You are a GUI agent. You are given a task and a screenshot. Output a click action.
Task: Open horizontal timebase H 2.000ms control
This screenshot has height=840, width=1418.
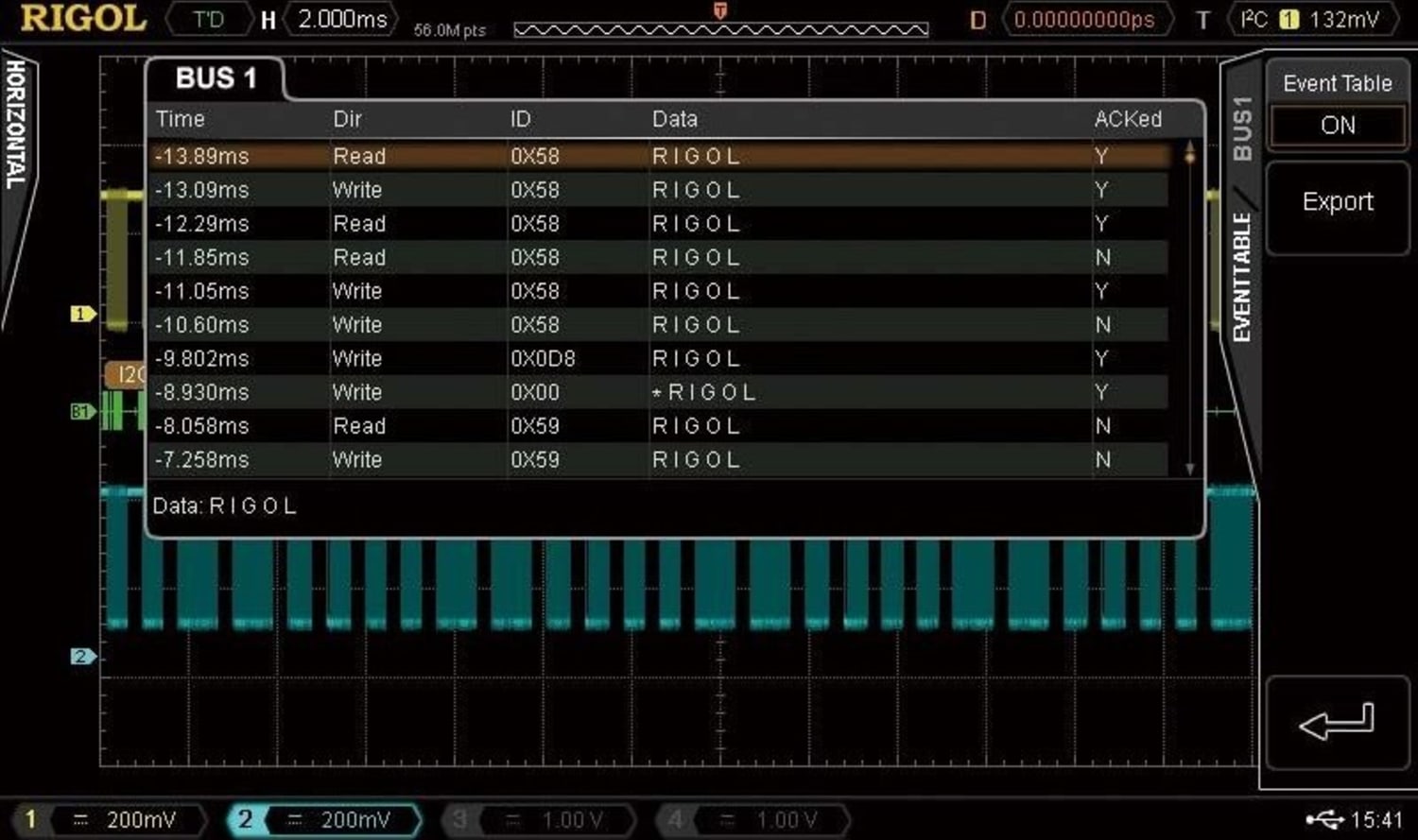coord(342,17)
